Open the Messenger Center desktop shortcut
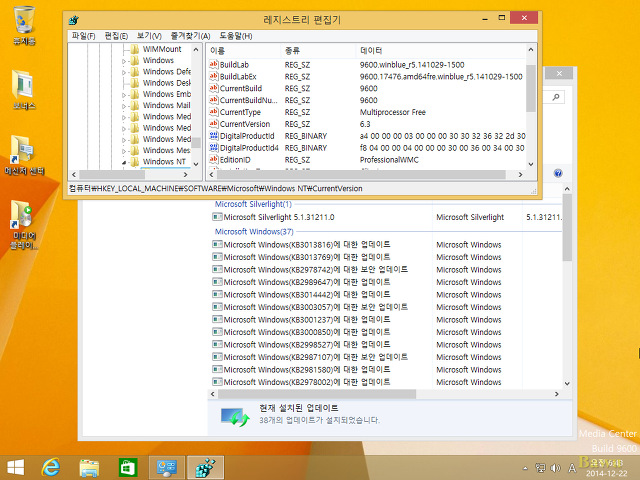The width and height of the screenshot is (640, 480). tap(24, 155)
